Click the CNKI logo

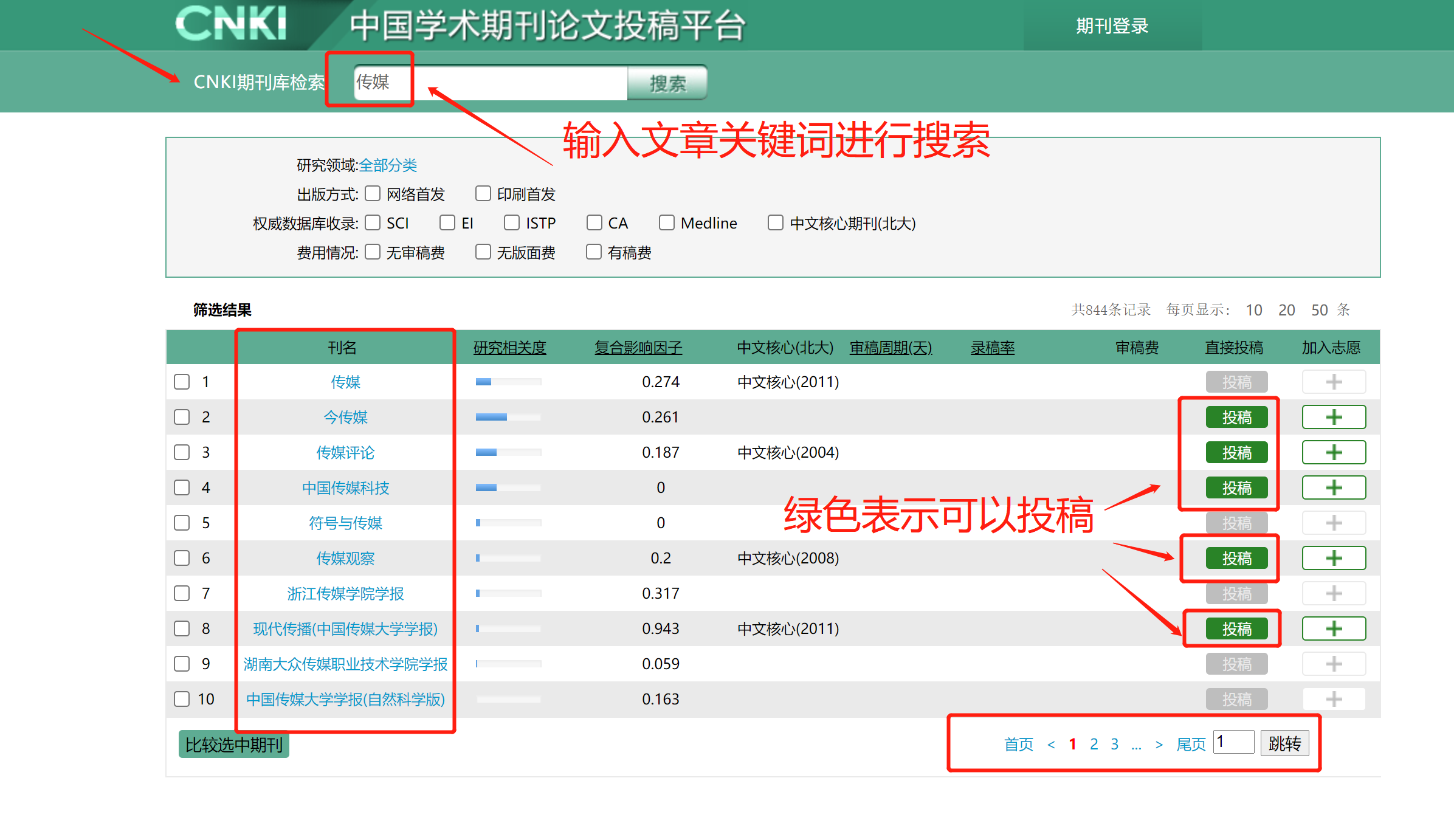[231, 24]
